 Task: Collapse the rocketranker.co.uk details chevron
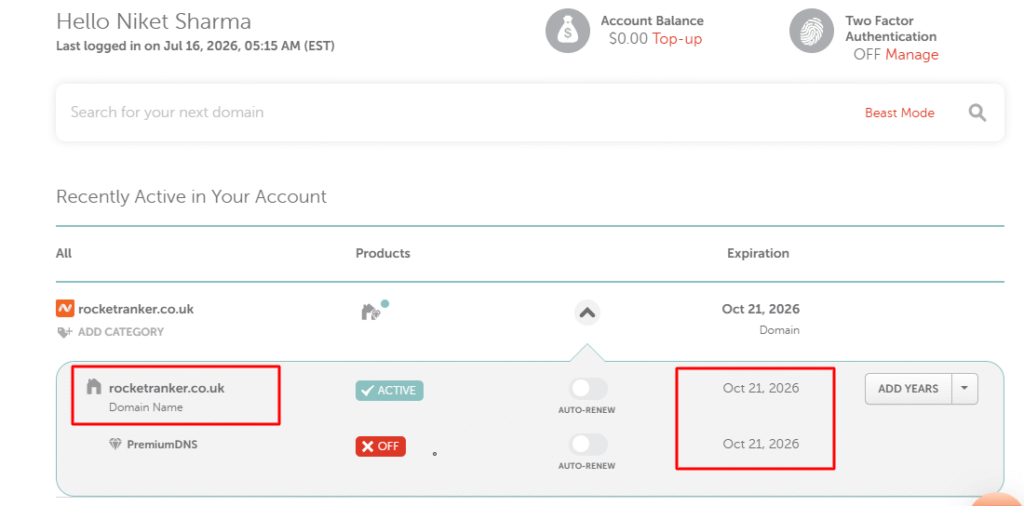[x=587, y=313]
